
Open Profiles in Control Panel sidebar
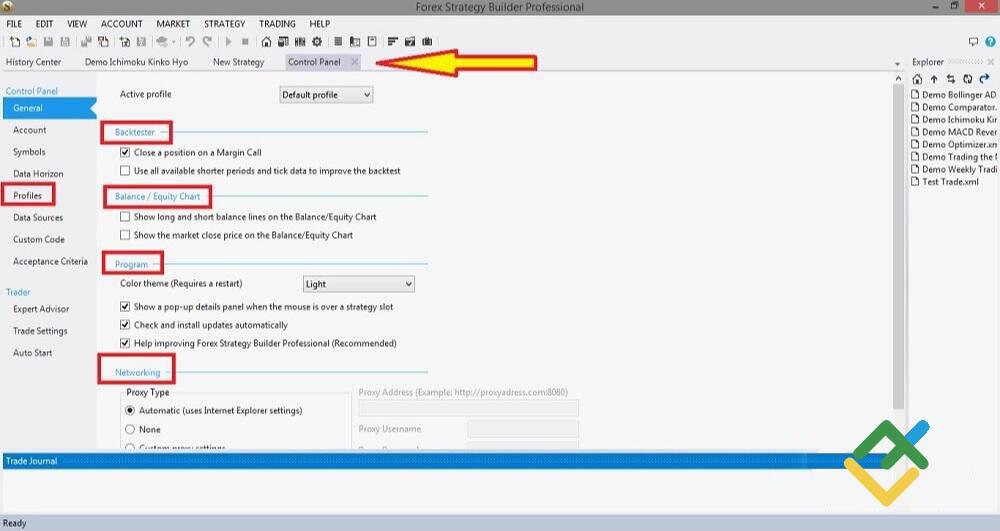(28, 196)
